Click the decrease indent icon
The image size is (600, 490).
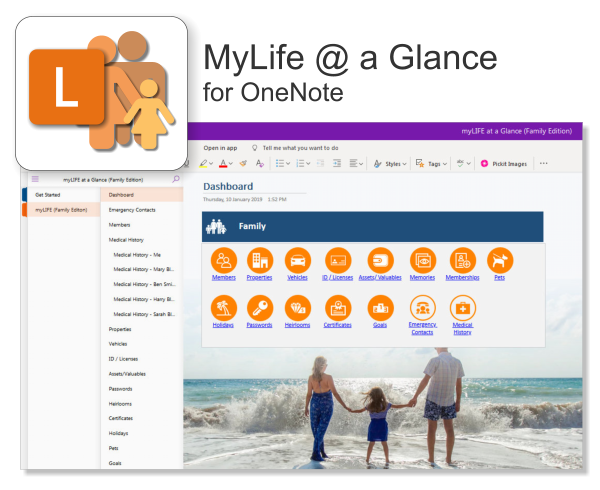point(320,163)
